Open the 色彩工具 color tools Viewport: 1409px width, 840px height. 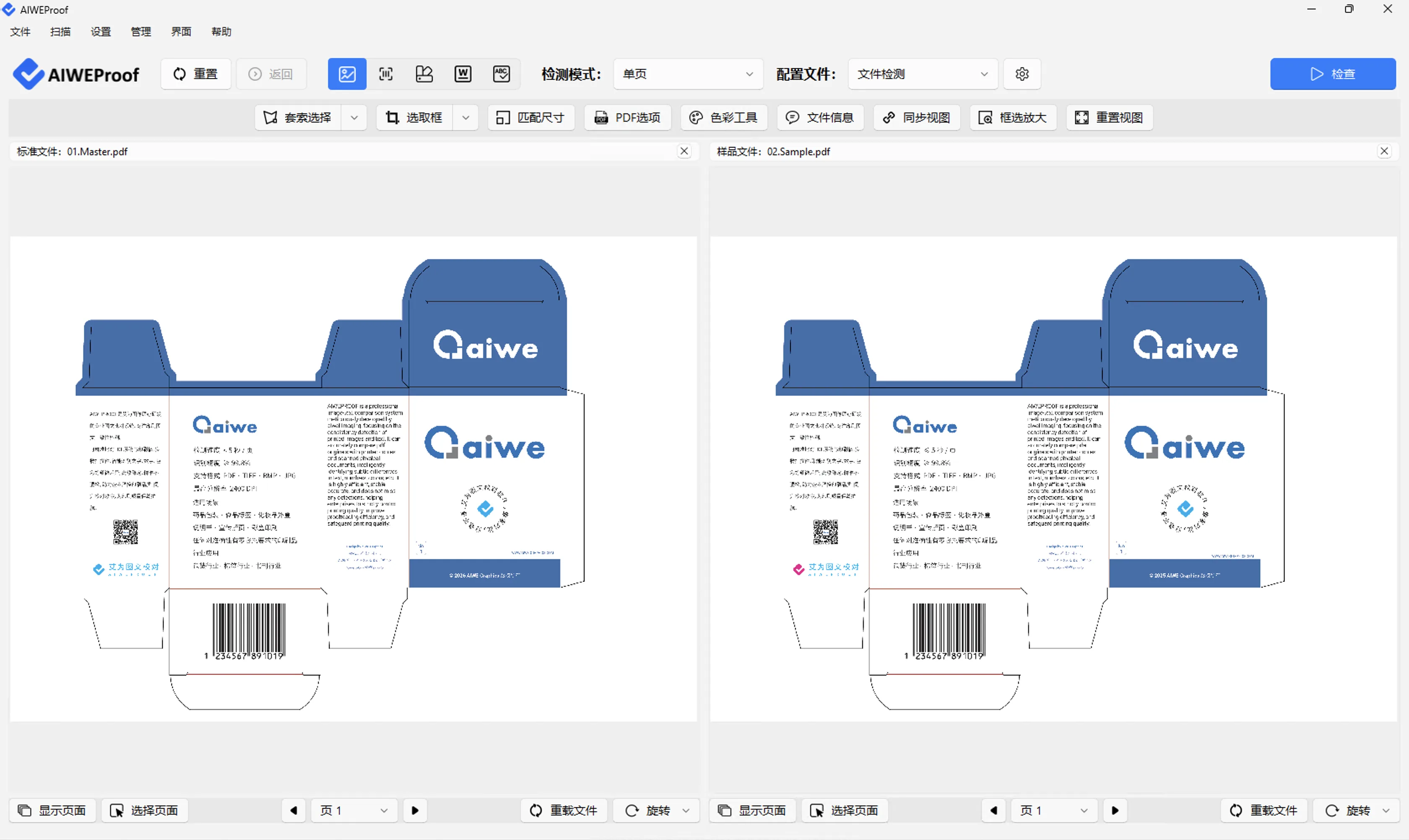coord(724,118)
